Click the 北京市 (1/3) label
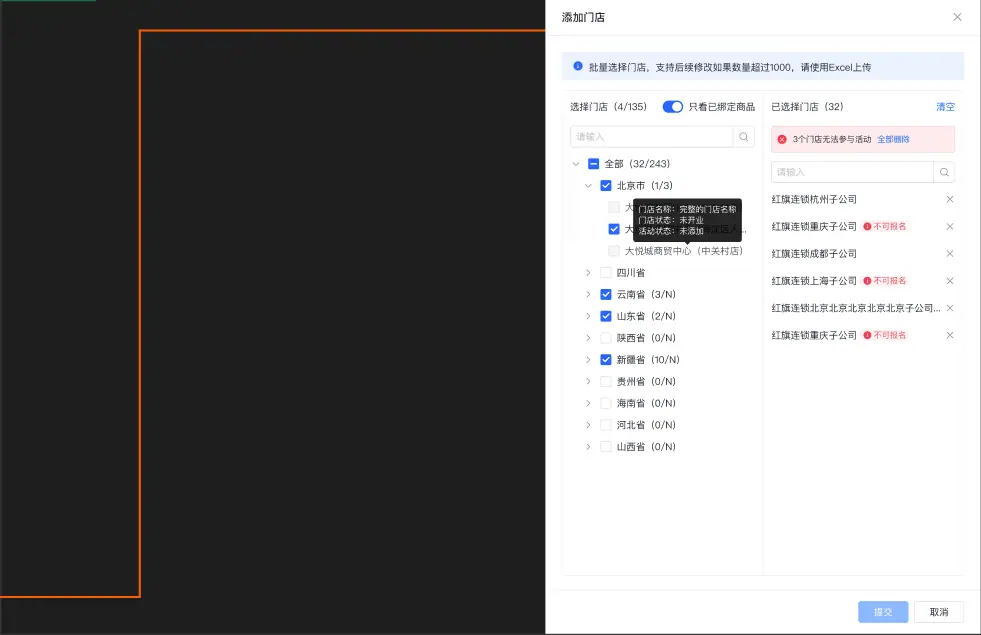981x635 pixels. click(645, 186)
